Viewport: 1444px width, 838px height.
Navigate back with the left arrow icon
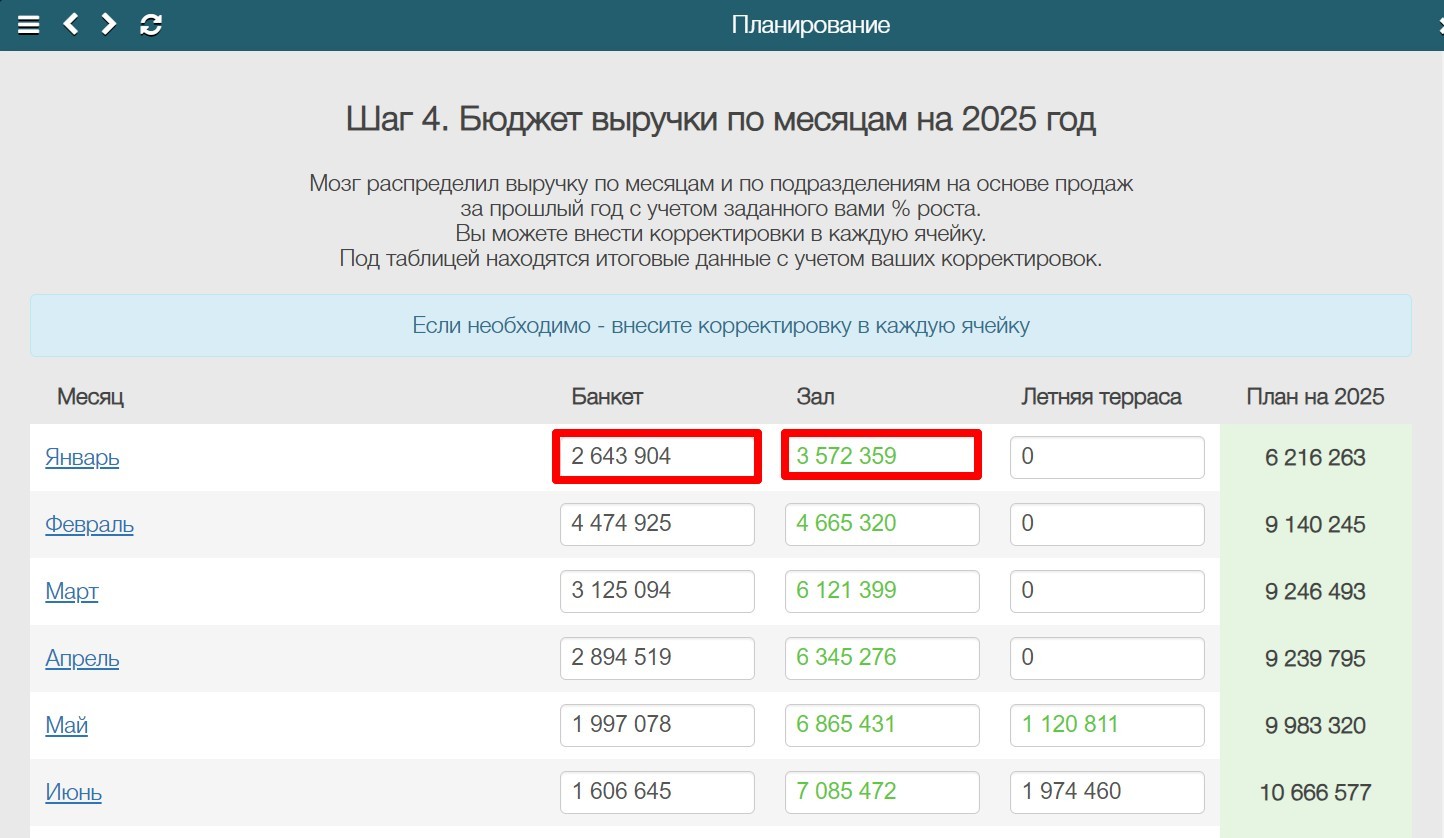click(70, 24)
